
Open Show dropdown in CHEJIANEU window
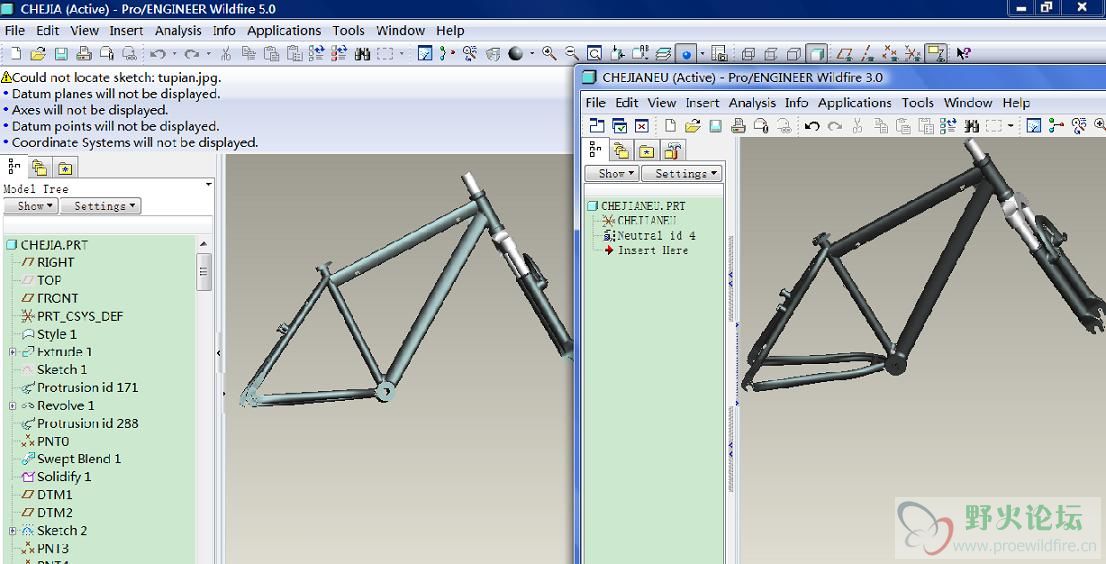click(612, 173)
